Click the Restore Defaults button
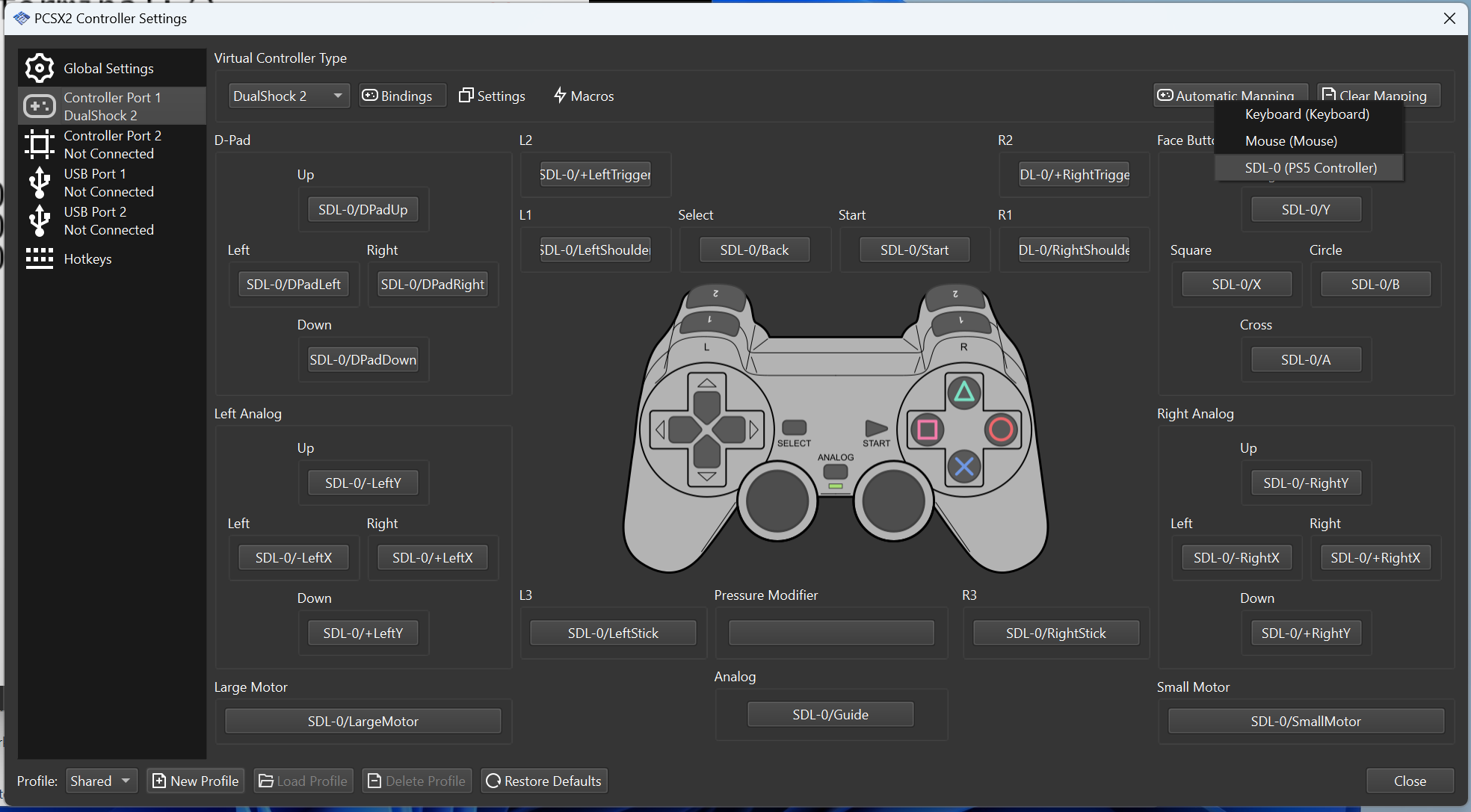Image resolution: width=1471 pixels, height=812 pixels. (543, 780)
